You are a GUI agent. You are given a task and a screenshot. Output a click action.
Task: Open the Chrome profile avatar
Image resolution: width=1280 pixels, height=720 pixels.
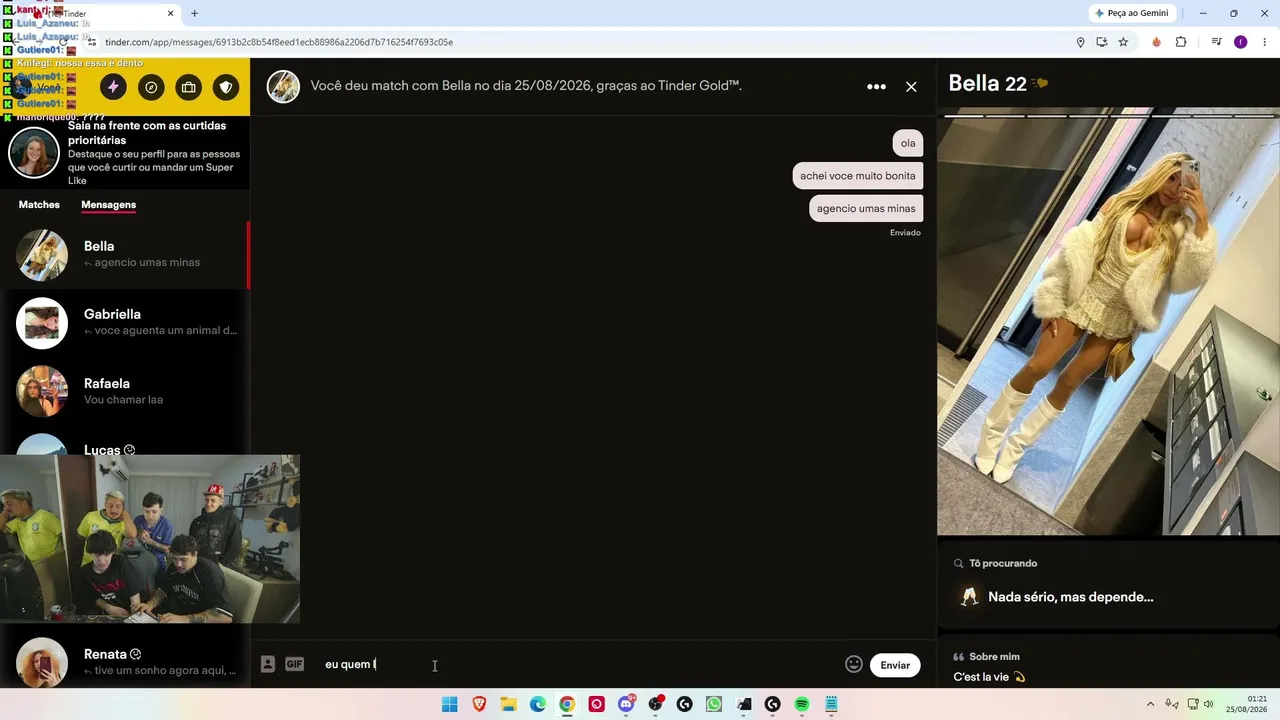[x=1241, y=42]
